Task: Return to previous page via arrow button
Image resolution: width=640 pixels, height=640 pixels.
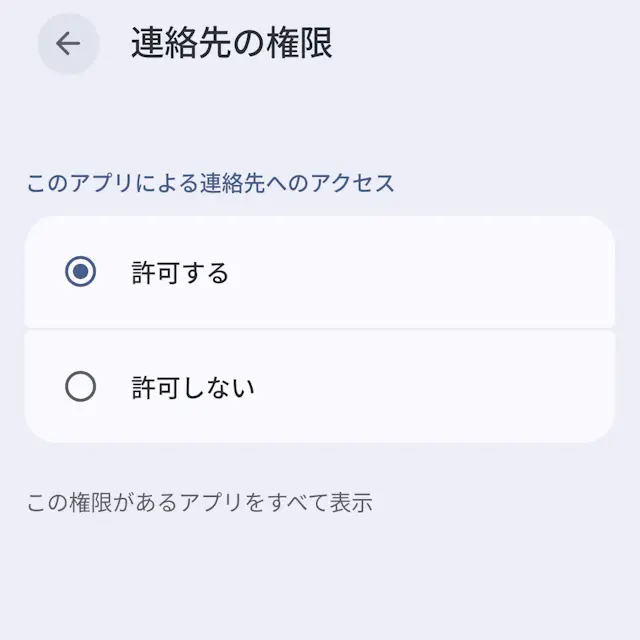Action: [x=68, y=43]
